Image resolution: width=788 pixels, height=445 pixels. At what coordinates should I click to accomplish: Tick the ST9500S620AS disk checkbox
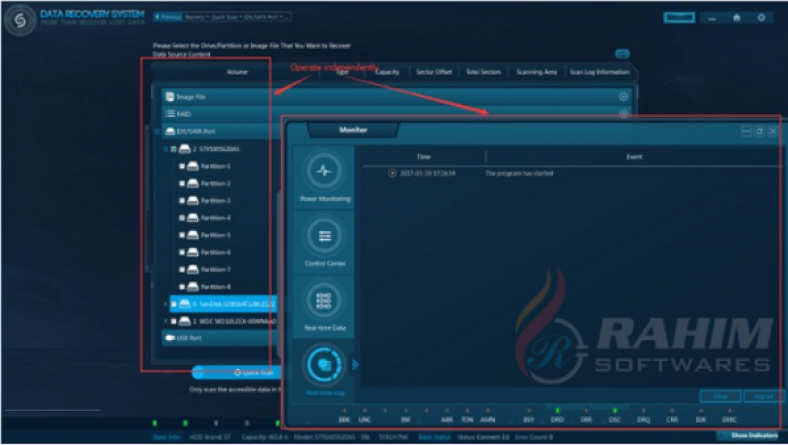(174, 149)
